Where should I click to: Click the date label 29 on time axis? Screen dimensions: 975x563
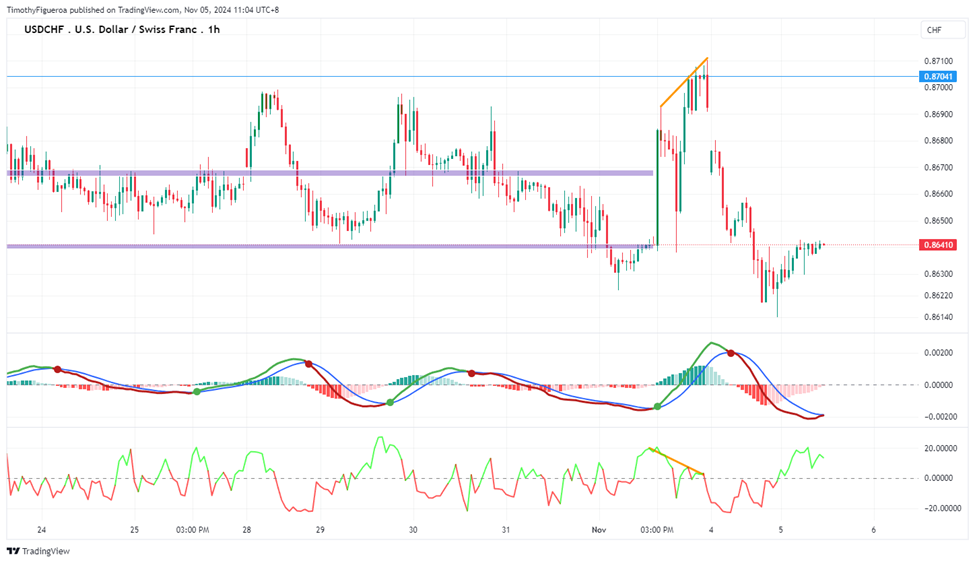pos(320,530)
